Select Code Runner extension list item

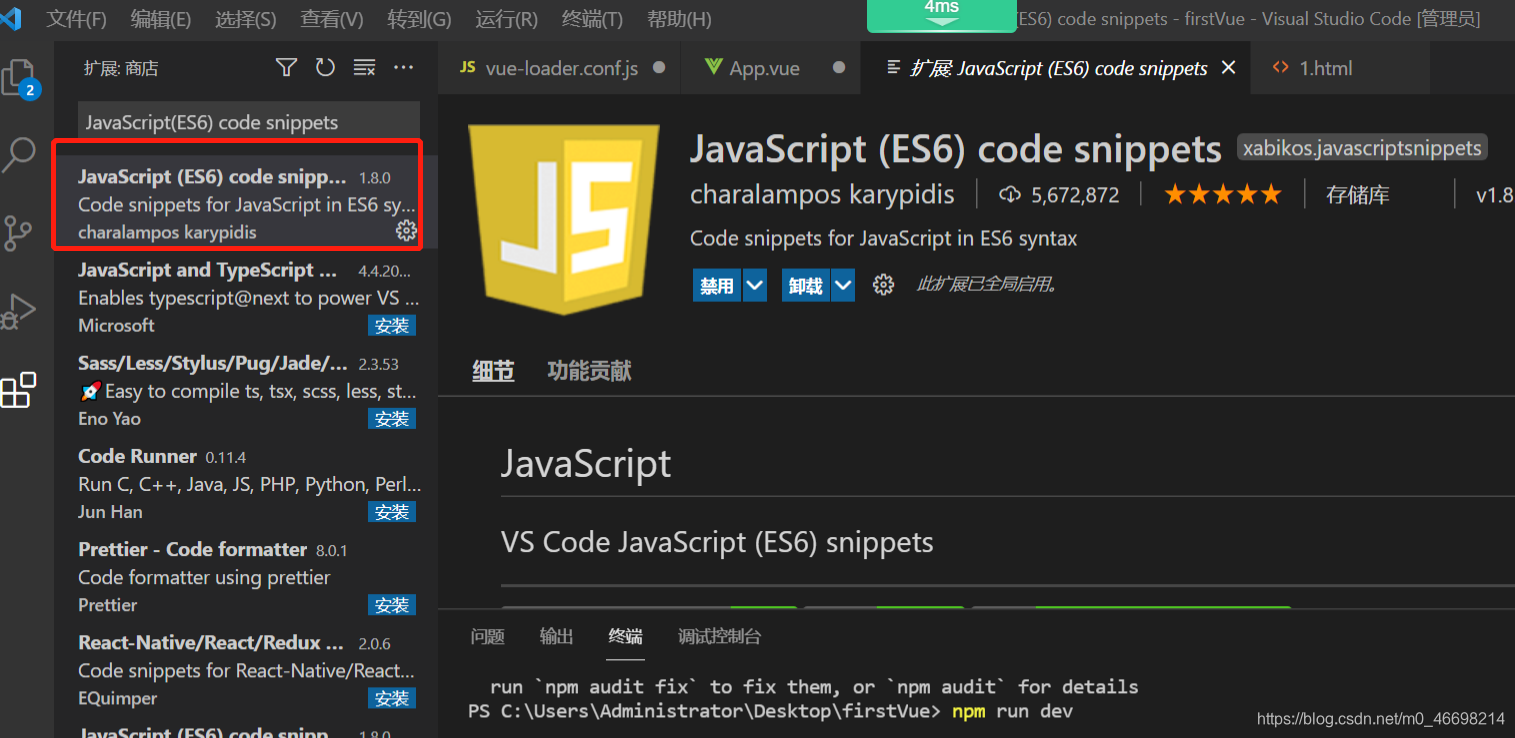pos(246,484)
